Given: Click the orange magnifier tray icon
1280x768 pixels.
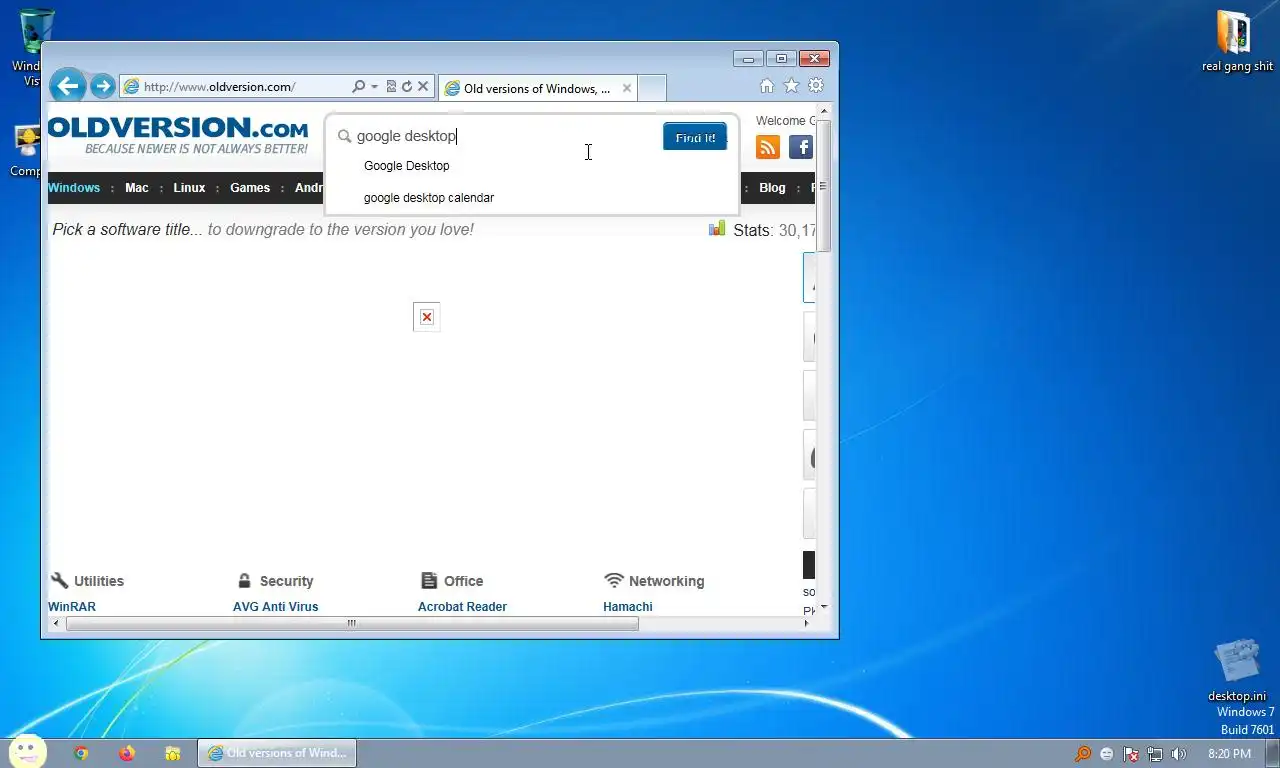Looking at the screenshot, I should tap(1083, 754).
